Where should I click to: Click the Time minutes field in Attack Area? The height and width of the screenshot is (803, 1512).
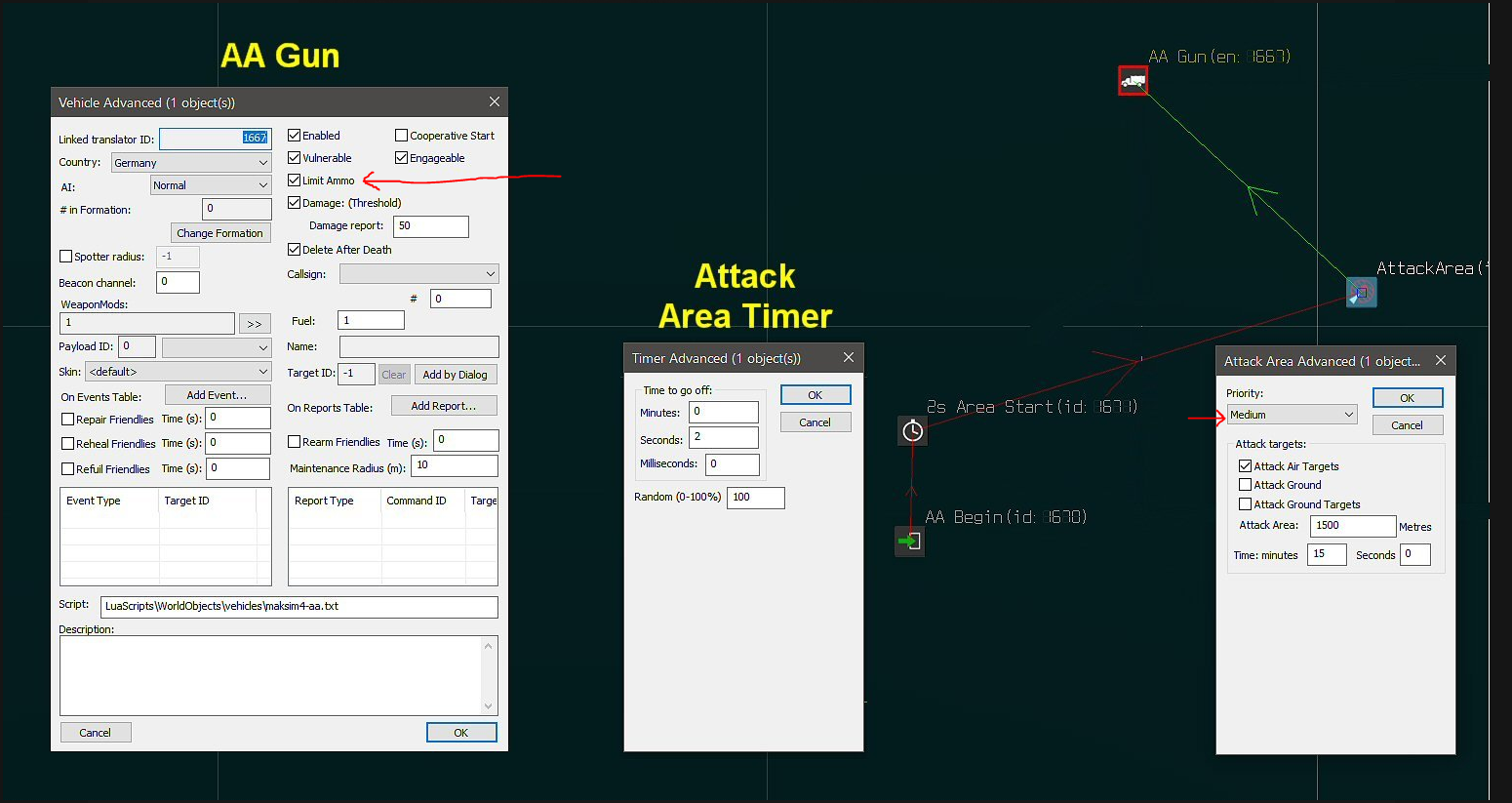(1328, 554)
